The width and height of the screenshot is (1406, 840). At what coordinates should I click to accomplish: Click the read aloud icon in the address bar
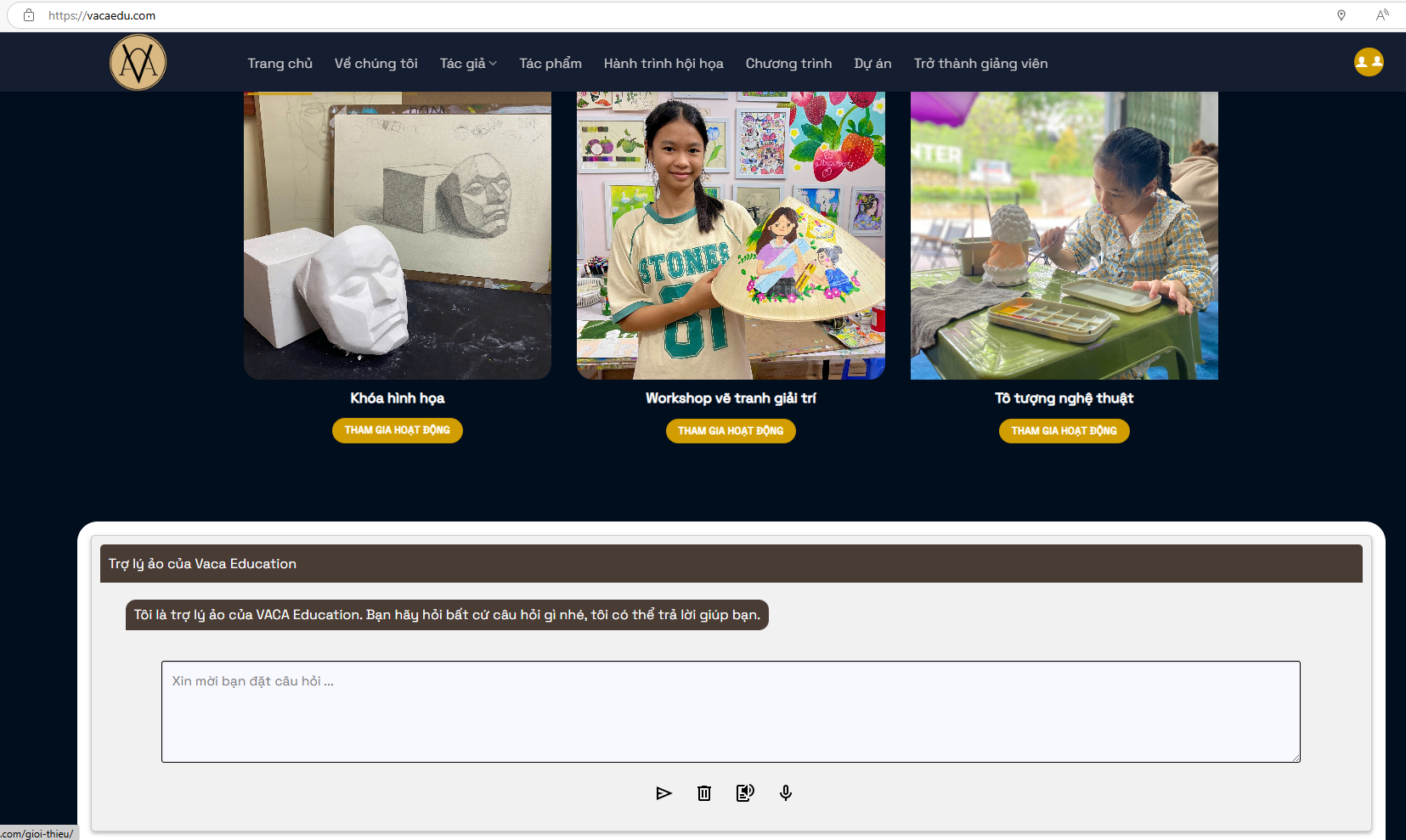pyautogui.click(x=1382, y=15)
